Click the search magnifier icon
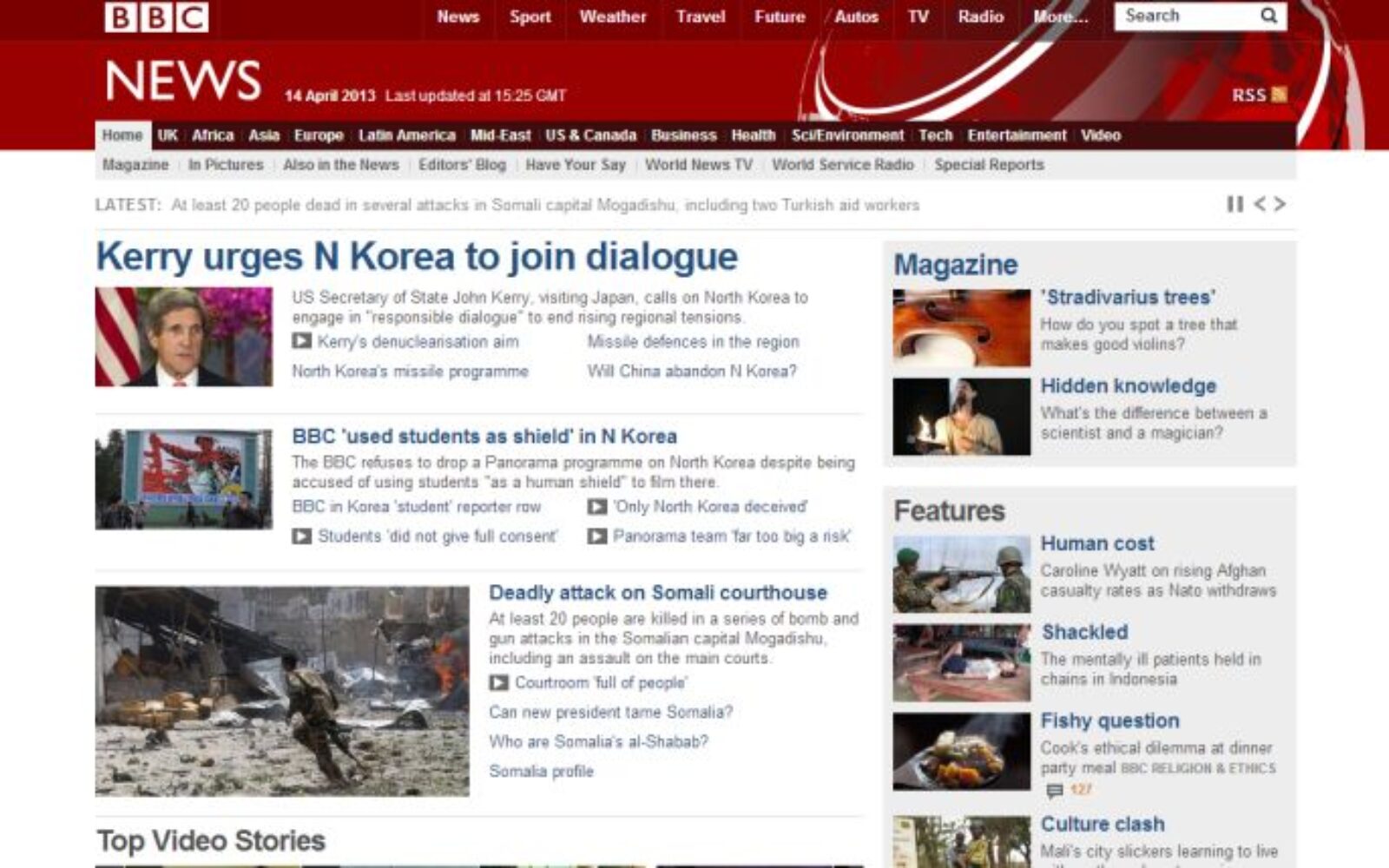This screenshot has height=868, width=1389. pos(1268,16)
